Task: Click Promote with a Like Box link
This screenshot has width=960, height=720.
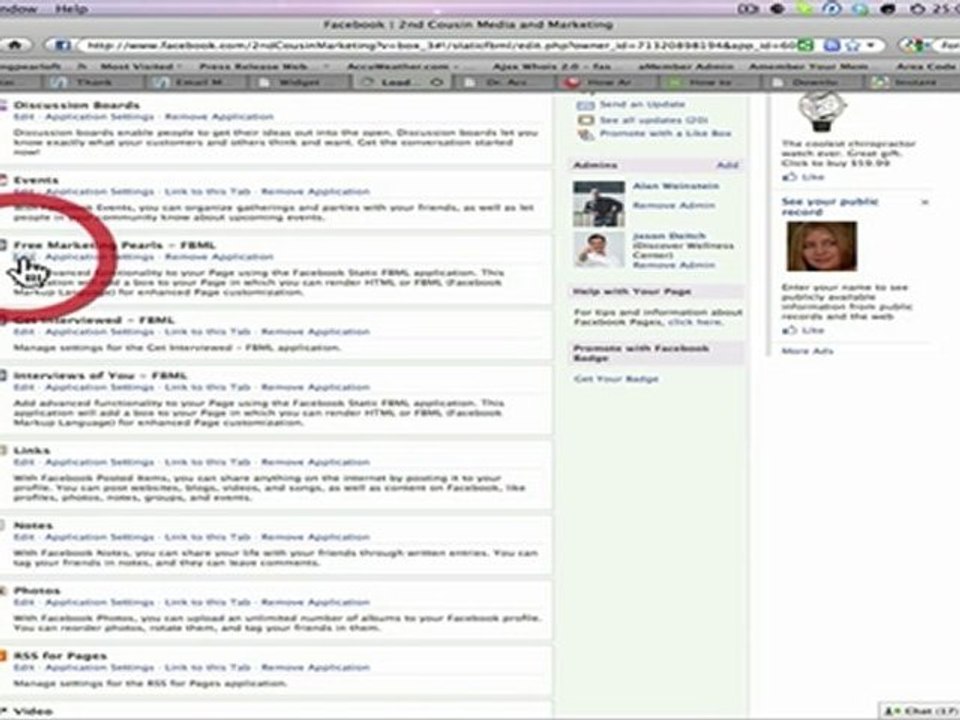Action: coord(665,133)
